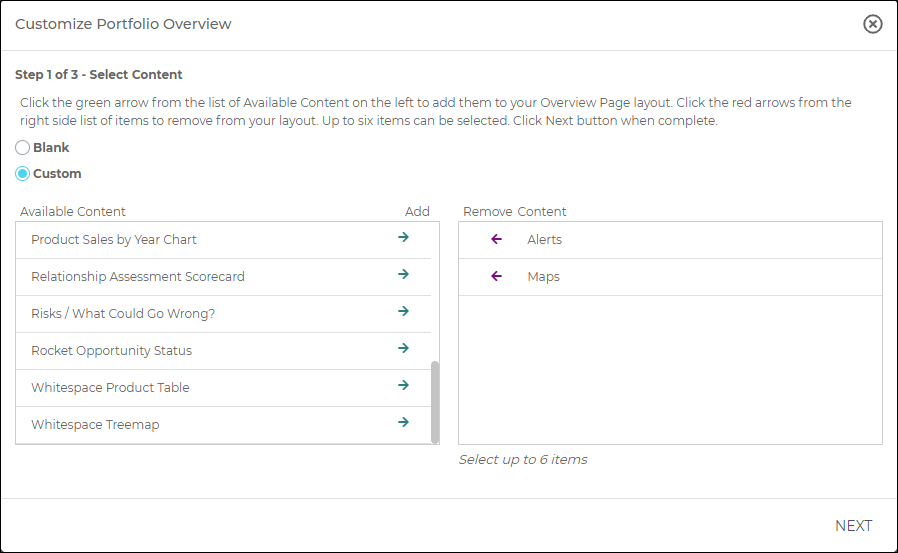Select Product Sales by Year Chart item

coord(114,240)
